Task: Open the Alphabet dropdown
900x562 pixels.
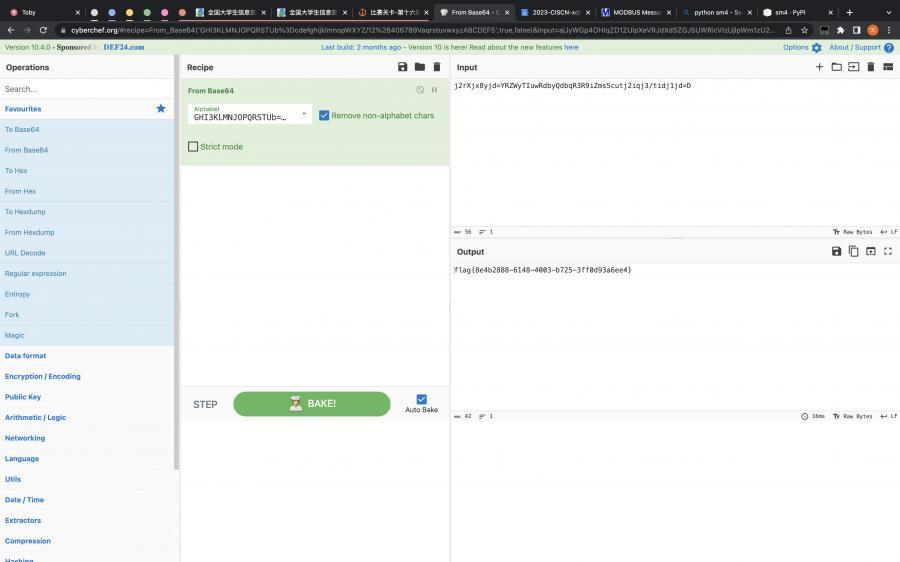Action: 250,114
